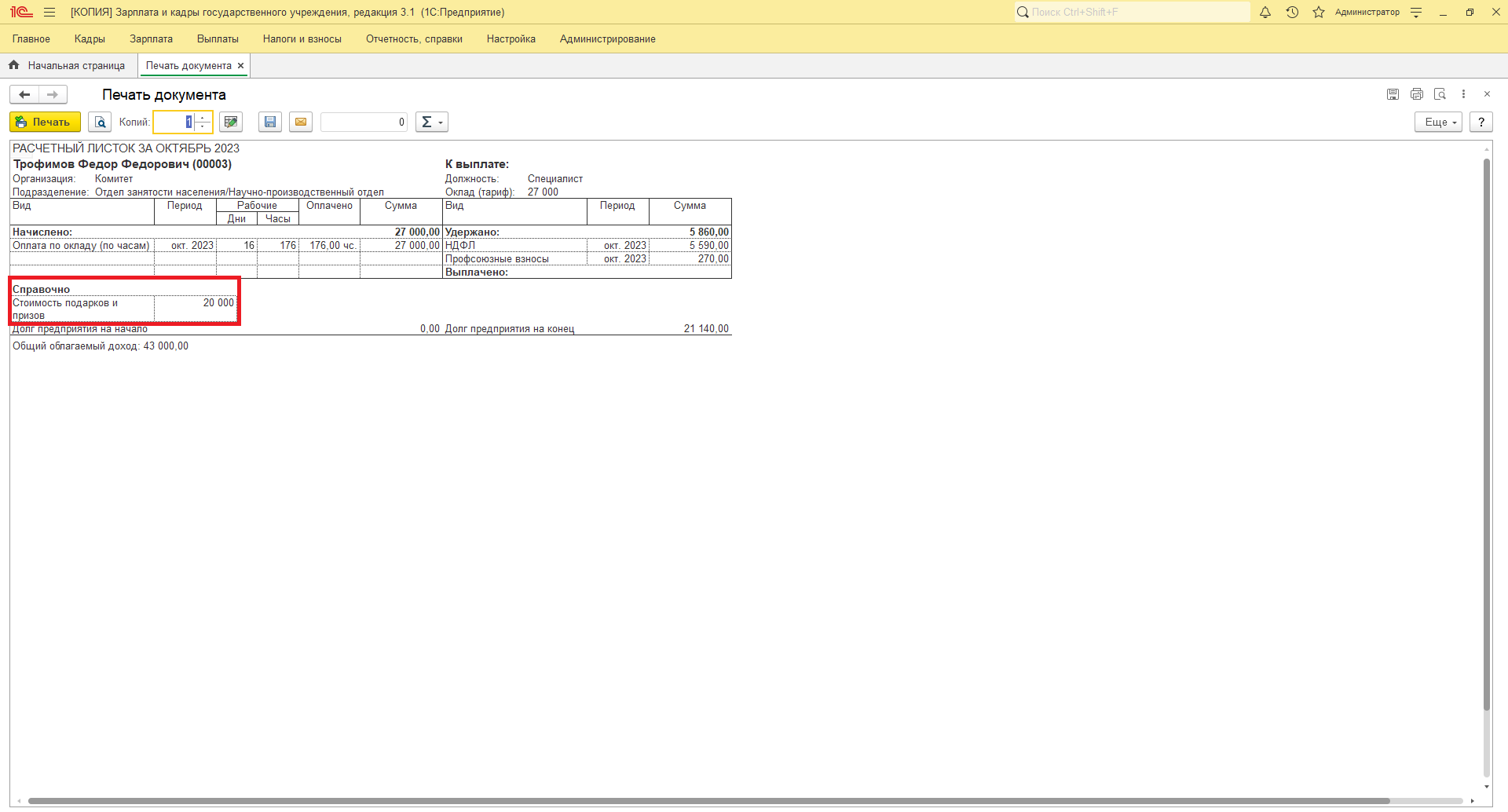Viewport: 1508px width, 812px height.
Task: Click the vertical scrollbar of the document
Action: coord(1486,434)
